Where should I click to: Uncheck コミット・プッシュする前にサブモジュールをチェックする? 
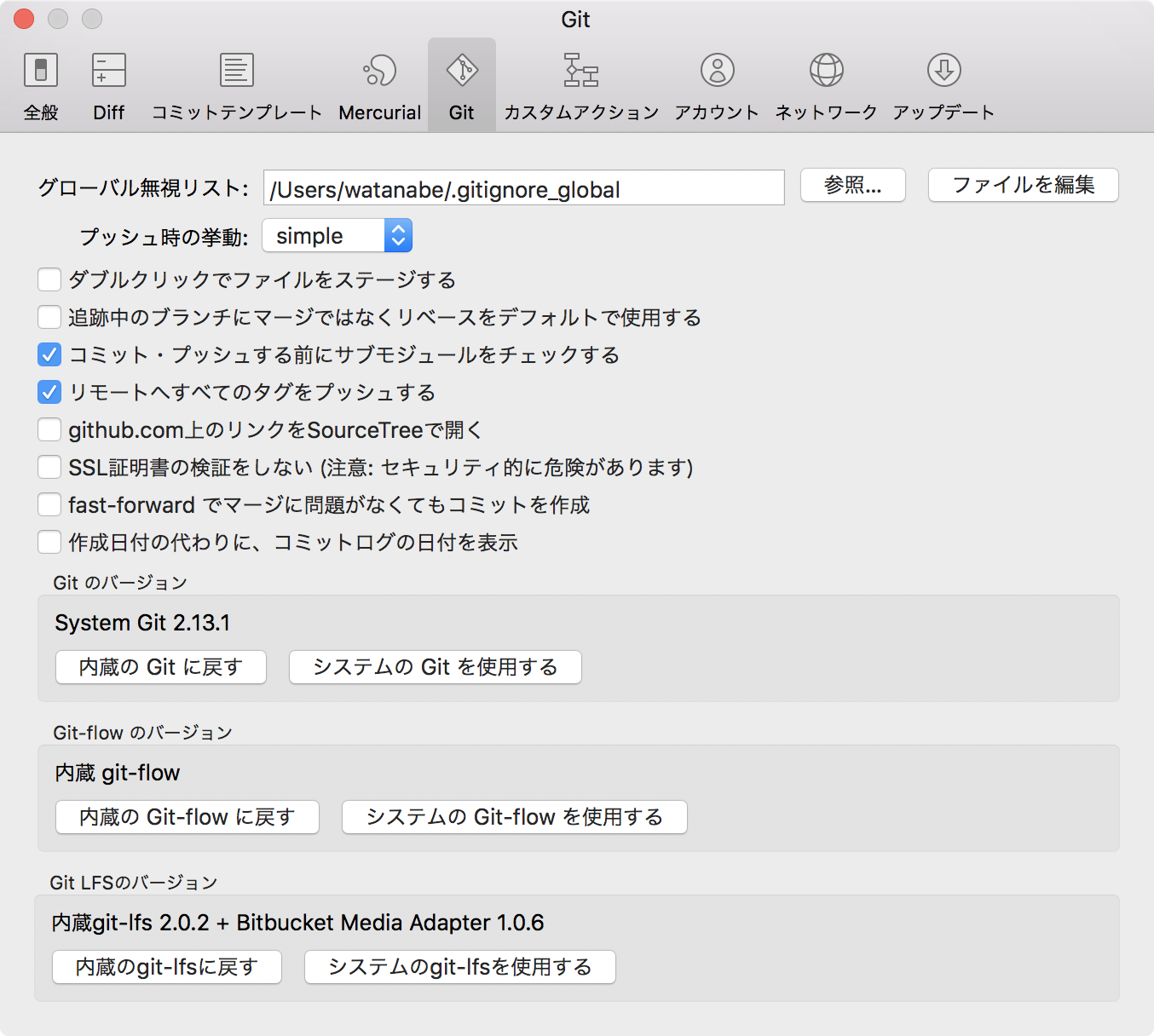(x=49, y=354)
